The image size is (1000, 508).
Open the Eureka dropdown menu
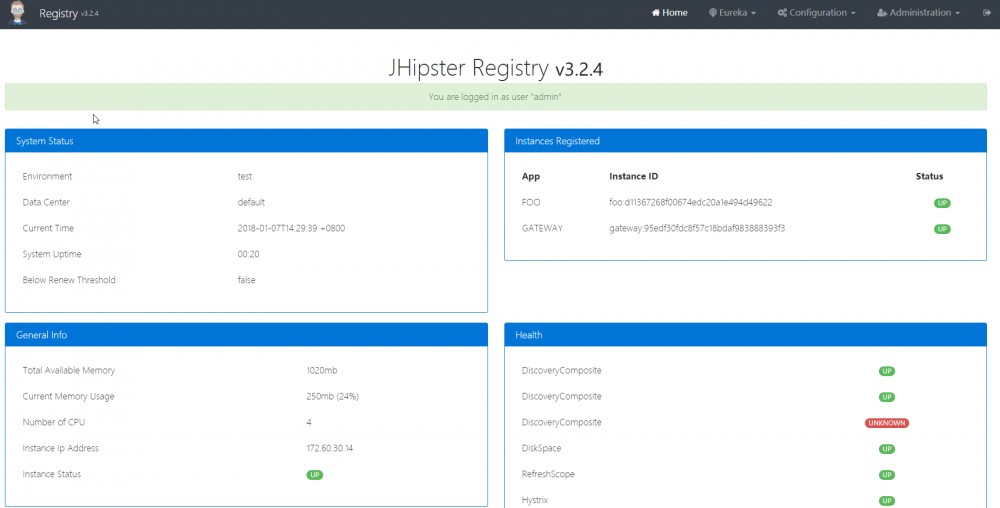point(732,13)
